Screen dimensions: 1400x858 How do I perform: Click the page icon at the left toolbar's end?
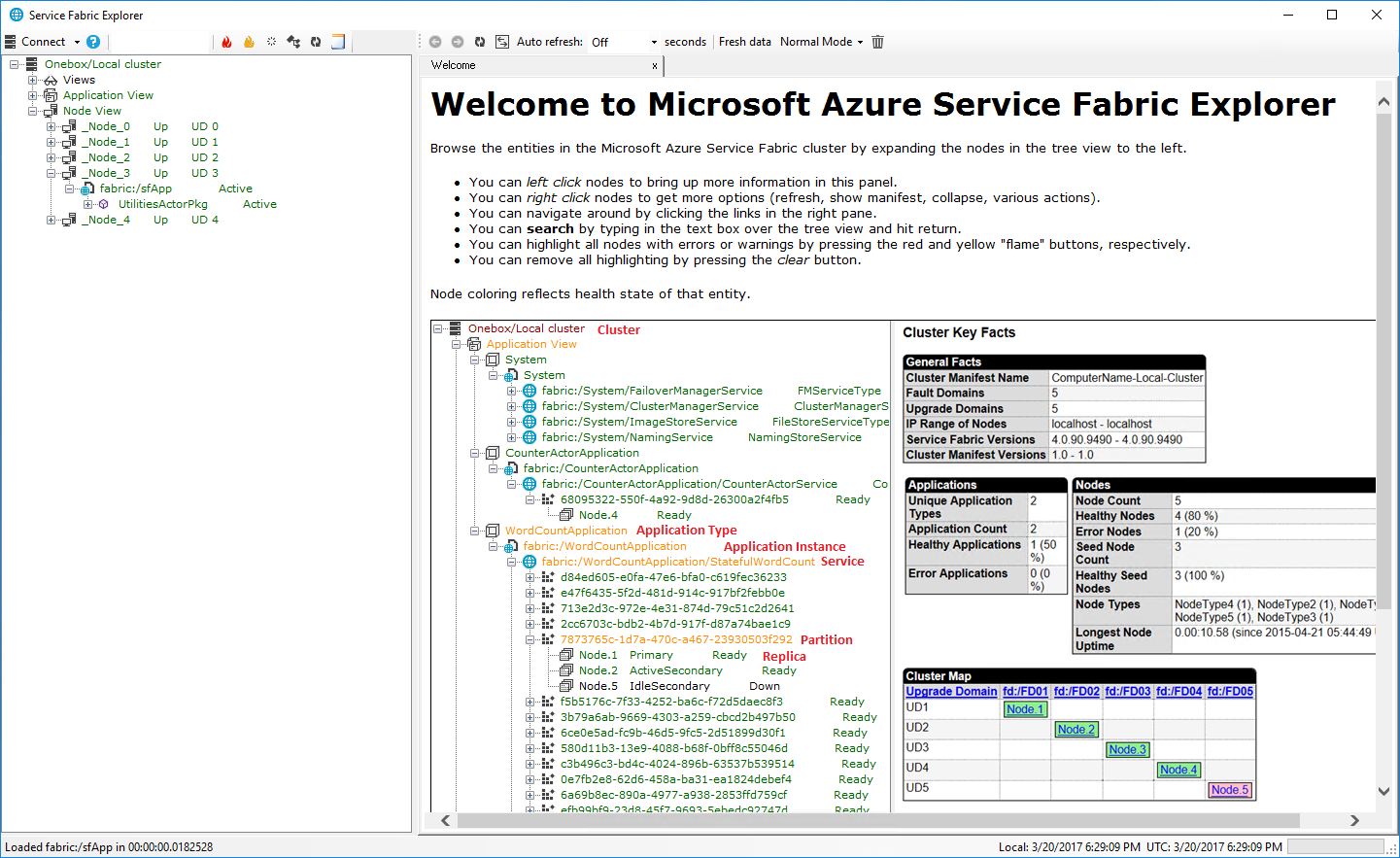click(x=338, y=42)
